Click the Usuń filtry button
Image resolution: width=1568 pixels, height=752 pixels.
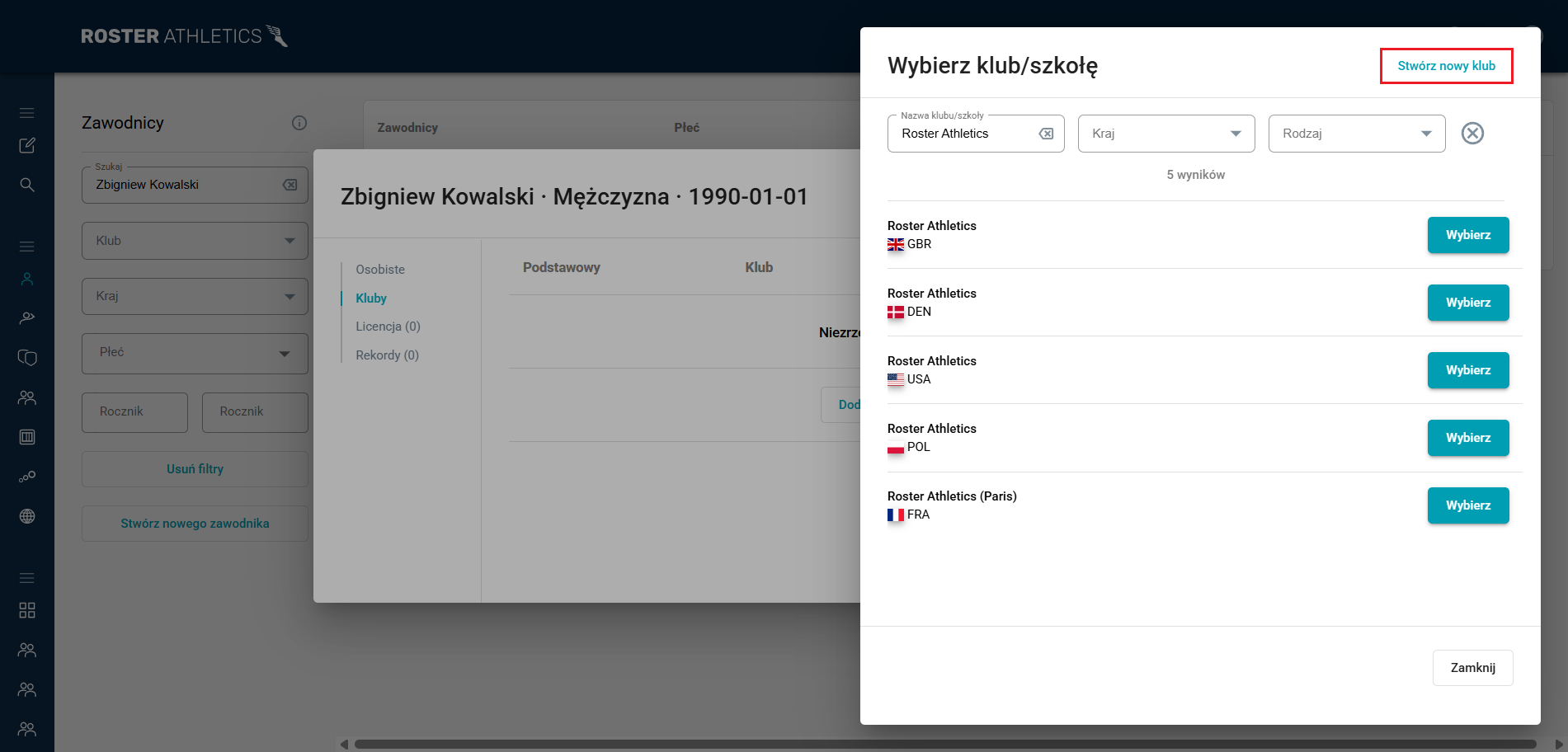tap(195, 469)
